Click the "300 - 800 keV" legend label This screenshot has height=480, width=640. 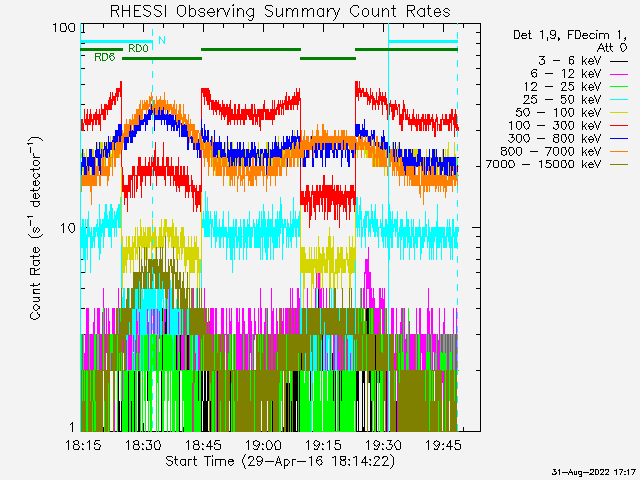pos(555,138)
